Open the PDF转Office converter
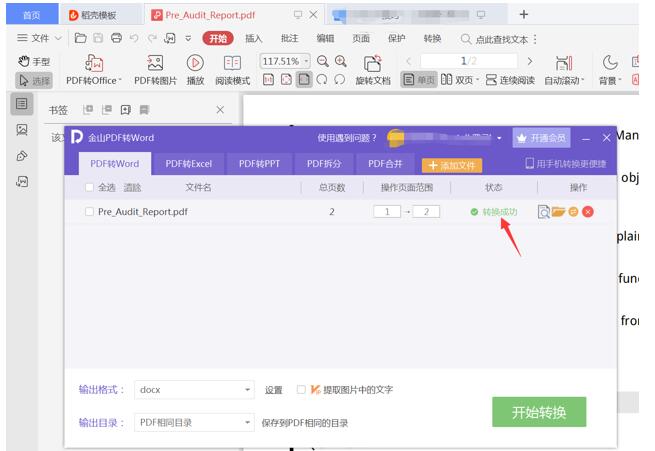Viewport: 655px width, 451px height. (x=94, y=70)
